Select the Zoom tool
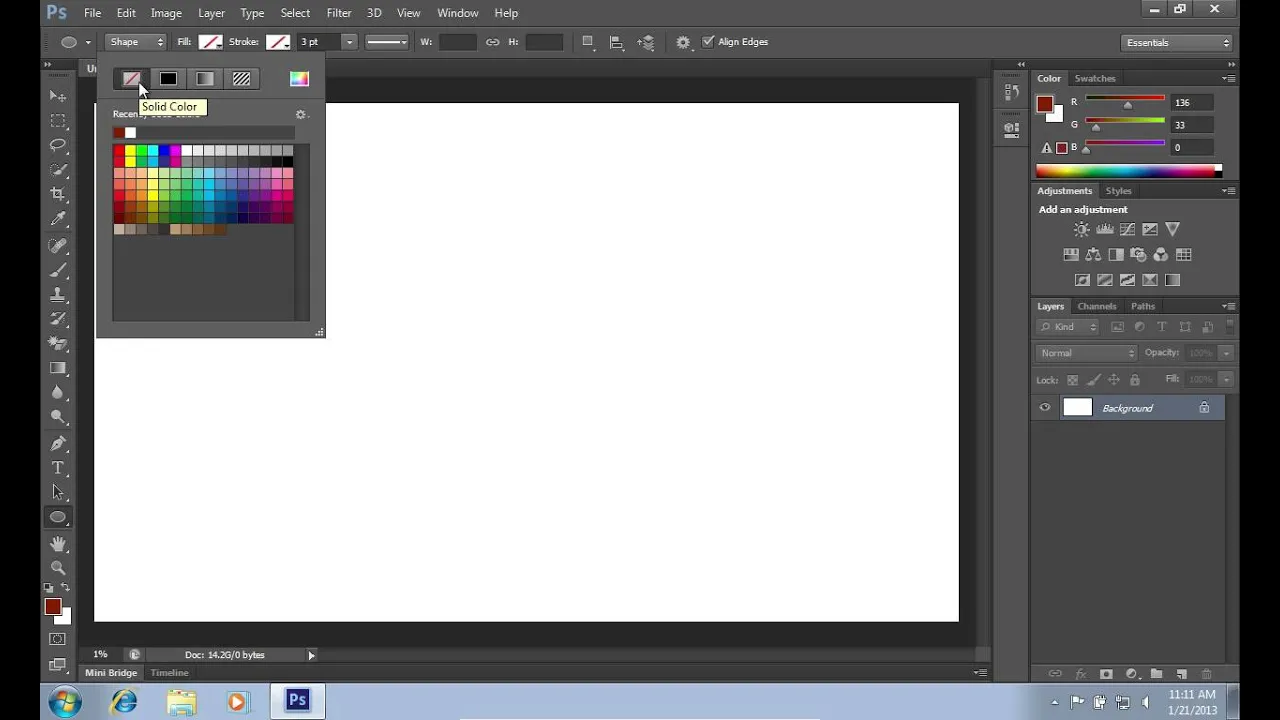This screenshot has width=1280, height=720. tap(58, 567)
